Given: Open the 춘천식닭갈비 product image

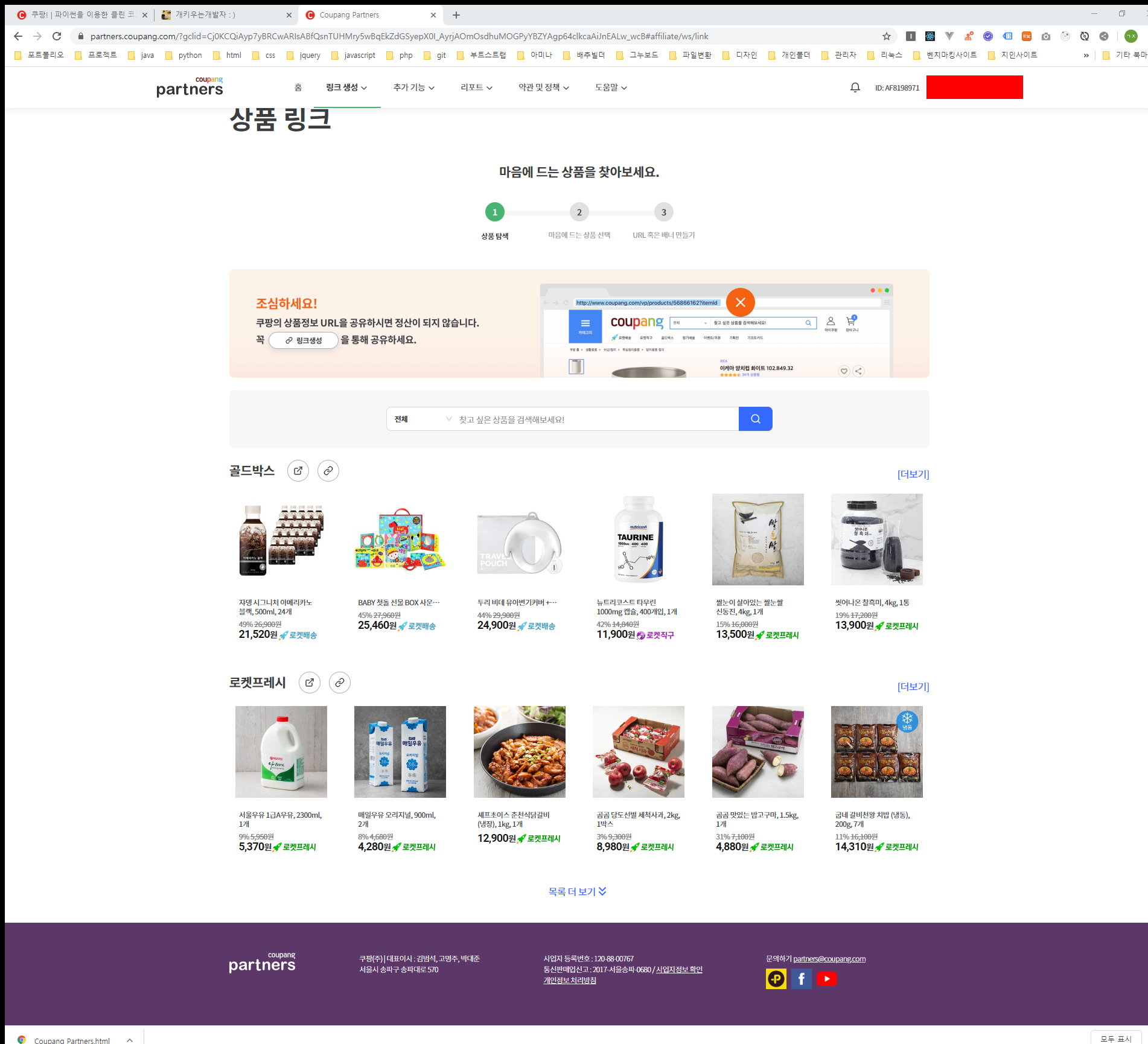Looking at the screenshot, I should 519,752.
